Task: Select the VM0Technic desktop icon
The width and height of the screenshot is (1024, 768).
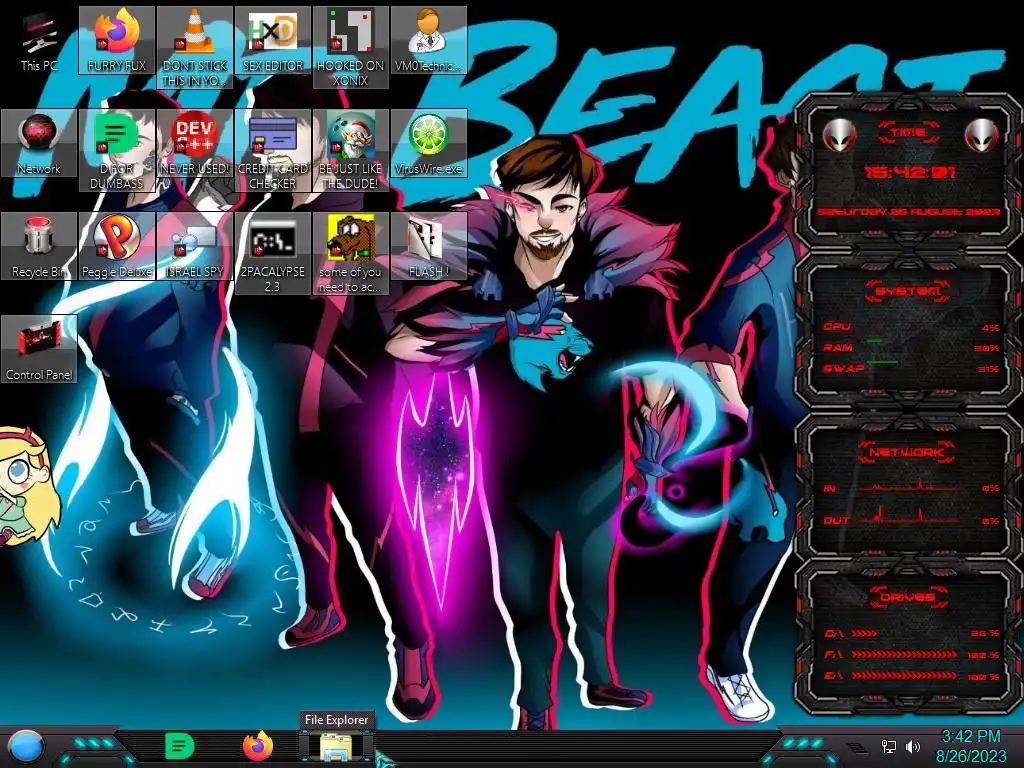Action: click(428, 40)
